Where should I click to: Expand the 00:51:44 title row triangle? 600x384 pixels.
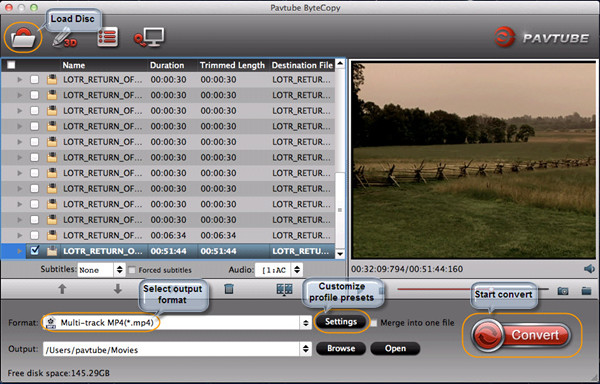[20, 251]
